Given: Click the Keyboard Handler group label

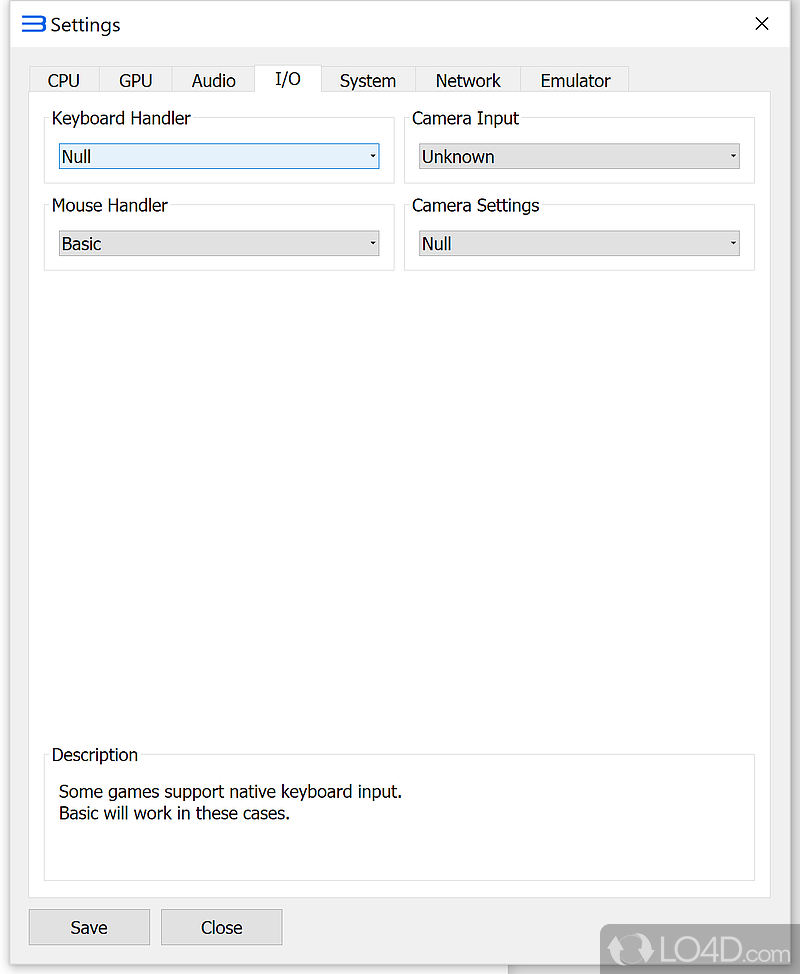Looking at the screenshot, I should pyautogui.click(x=121, y=118).
